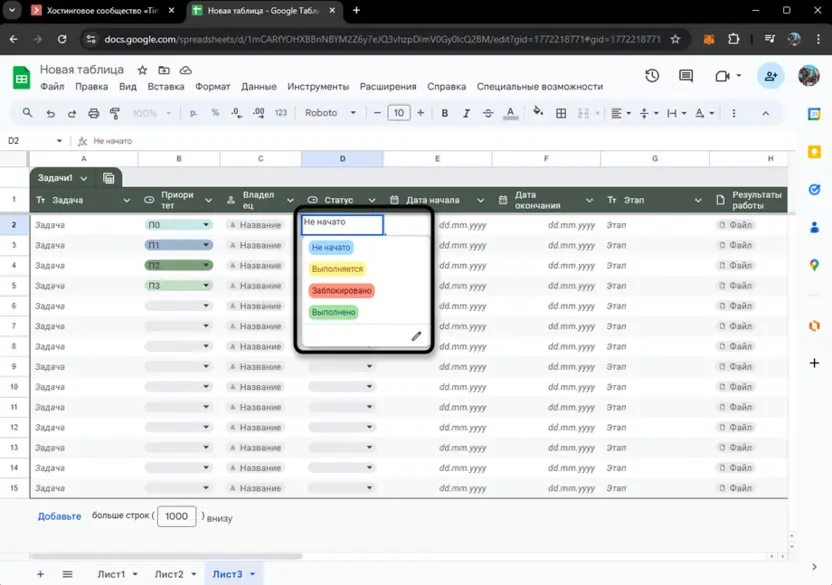This screenshot has height=585, width=832.
Task: Open text wrapping dropdown
Action: point(676,113)
